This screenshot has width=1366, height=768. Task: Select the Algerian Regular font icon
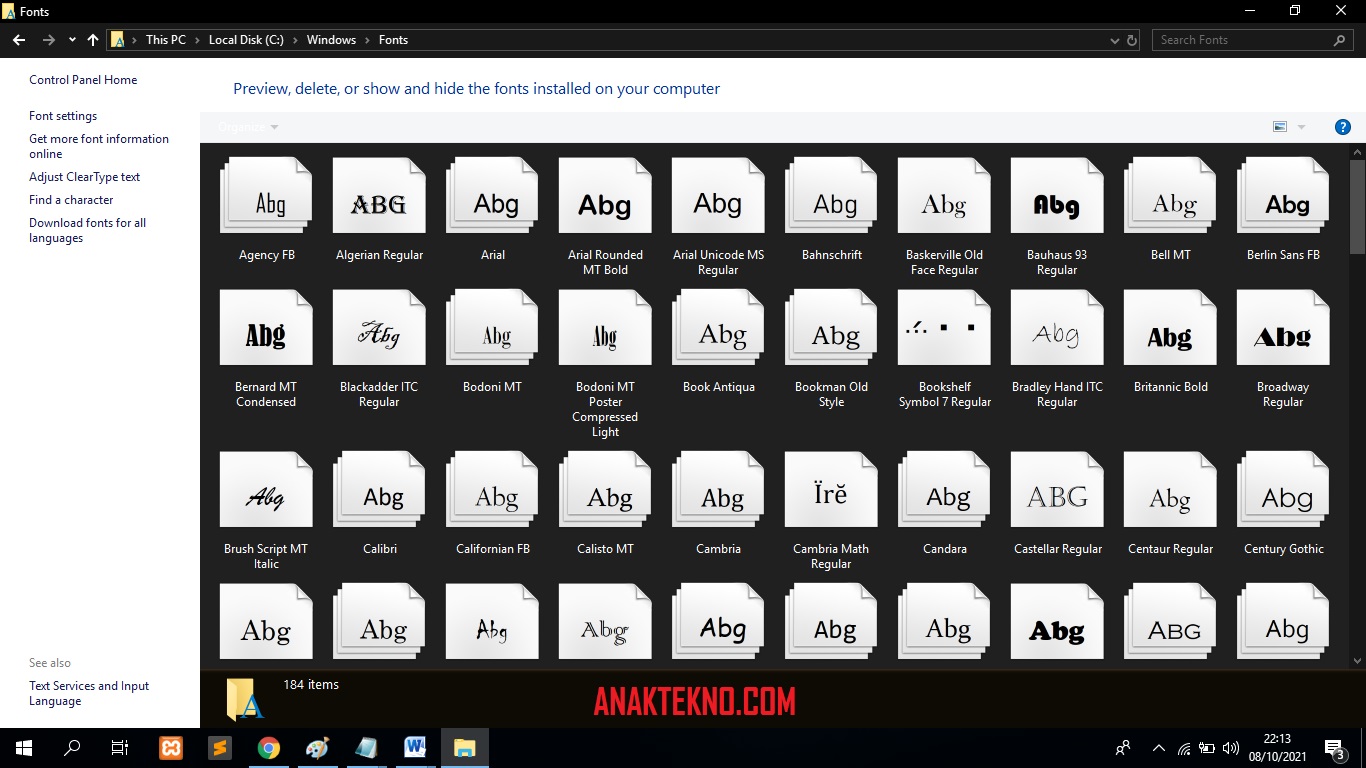point(379,196)
